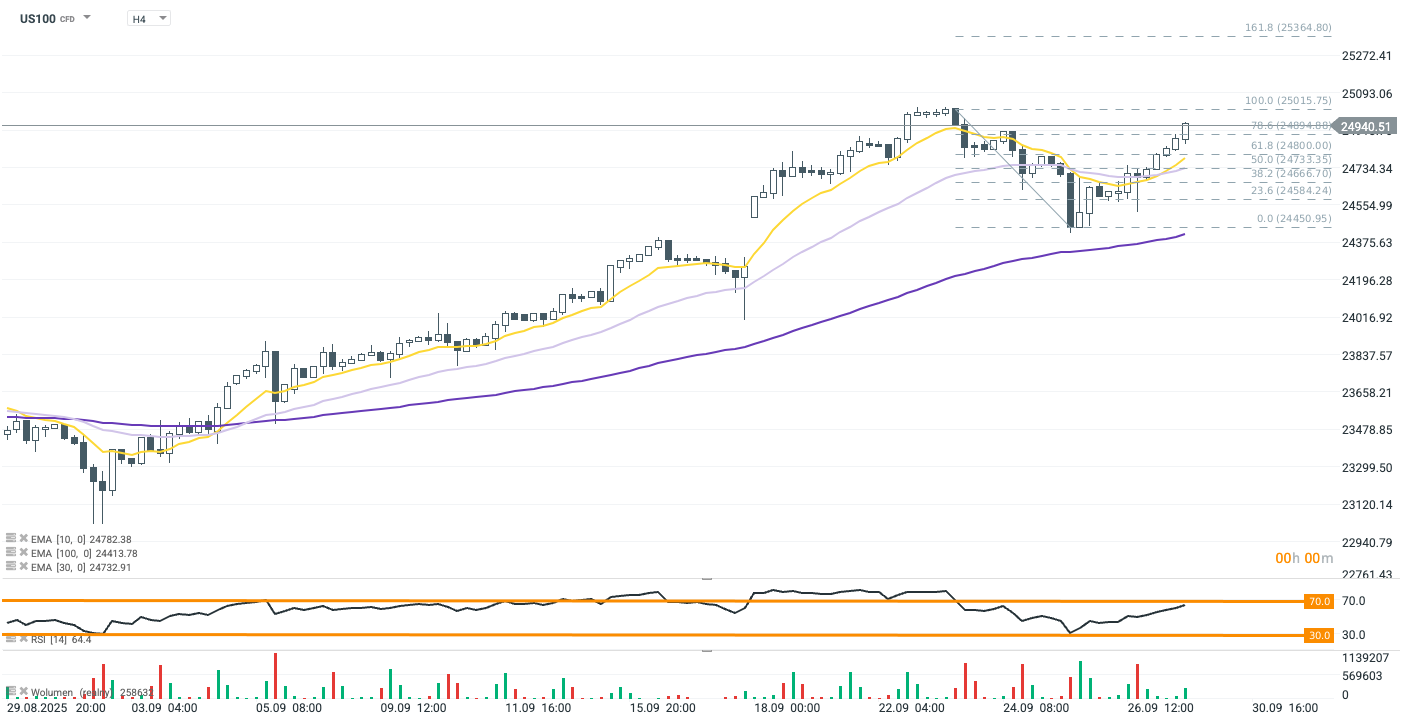Remove the RSI [14] indicator
Screen dimensions: 1402x725
(x=22, y=639)
